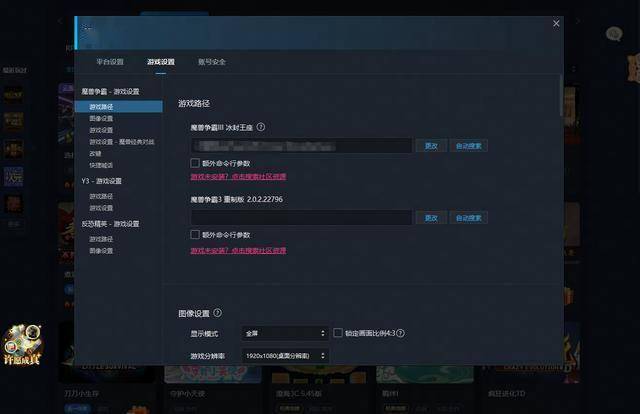This screenshot has height=414, width=640.
Task: Select 游戏设置 under 魔兽争霸 section
Action: (101, 130)
